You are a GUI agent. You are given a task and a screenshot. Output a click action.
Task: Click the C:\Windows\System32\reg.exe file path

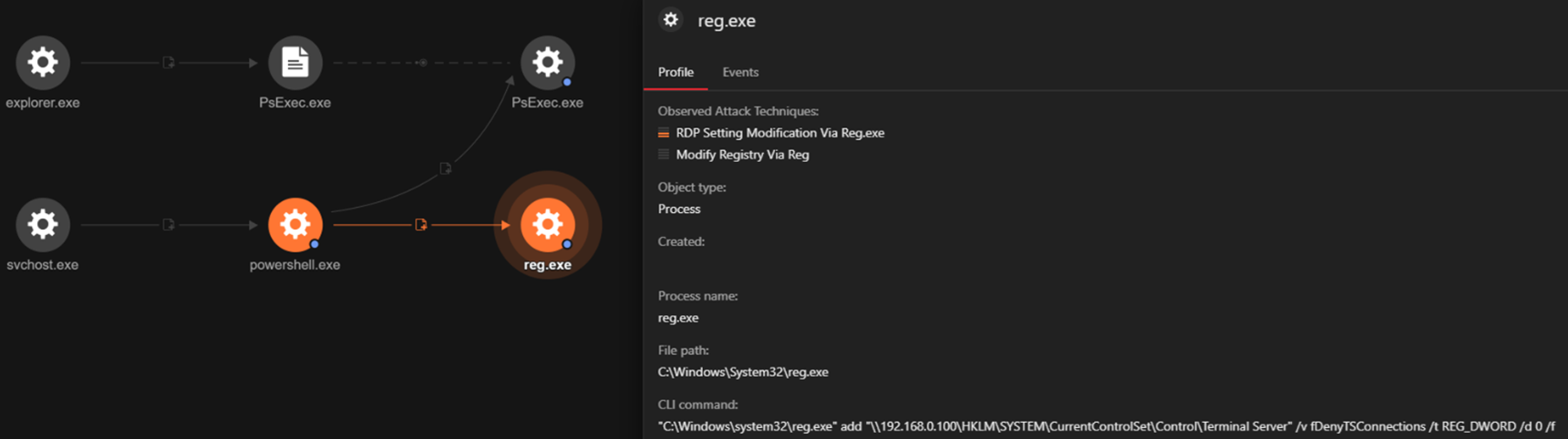tap(743, 372)
